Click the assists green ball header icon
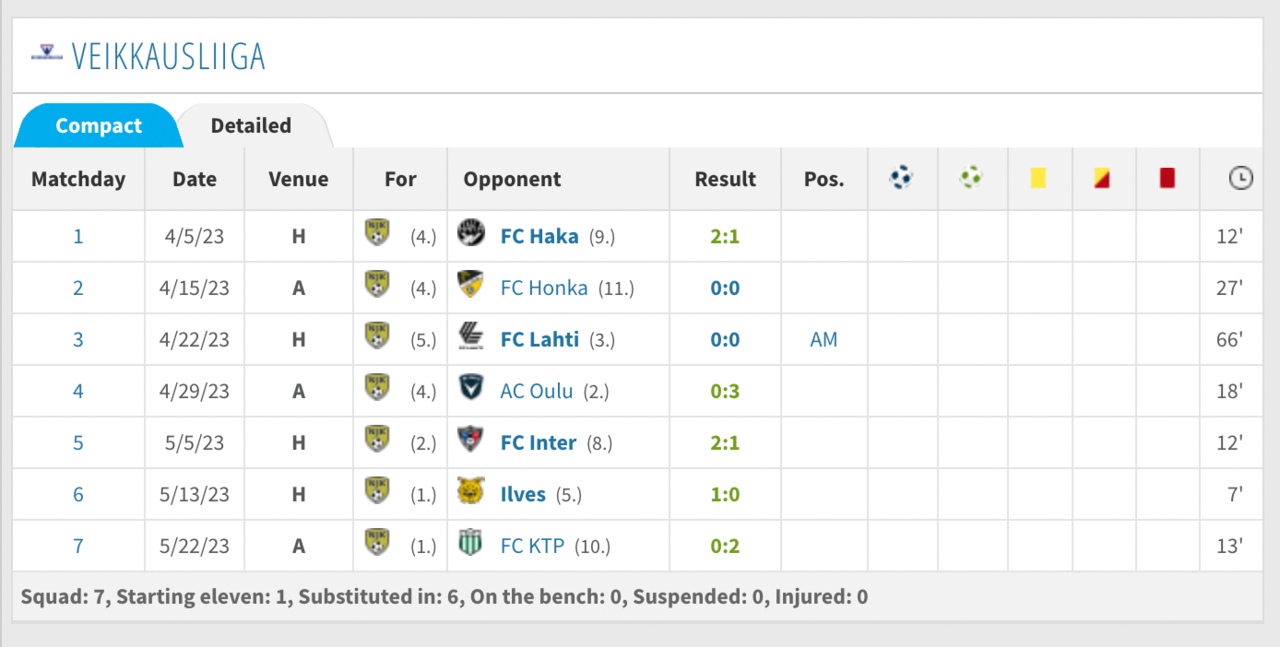The height and width of the screenshot is (647, 1280). (971, 178)
